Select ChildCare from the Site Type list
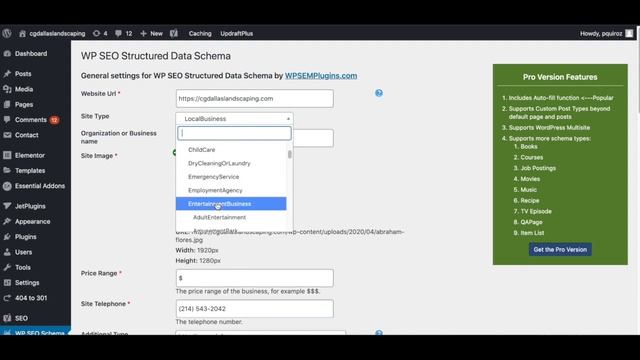640x360 pixels. point(231,150)
